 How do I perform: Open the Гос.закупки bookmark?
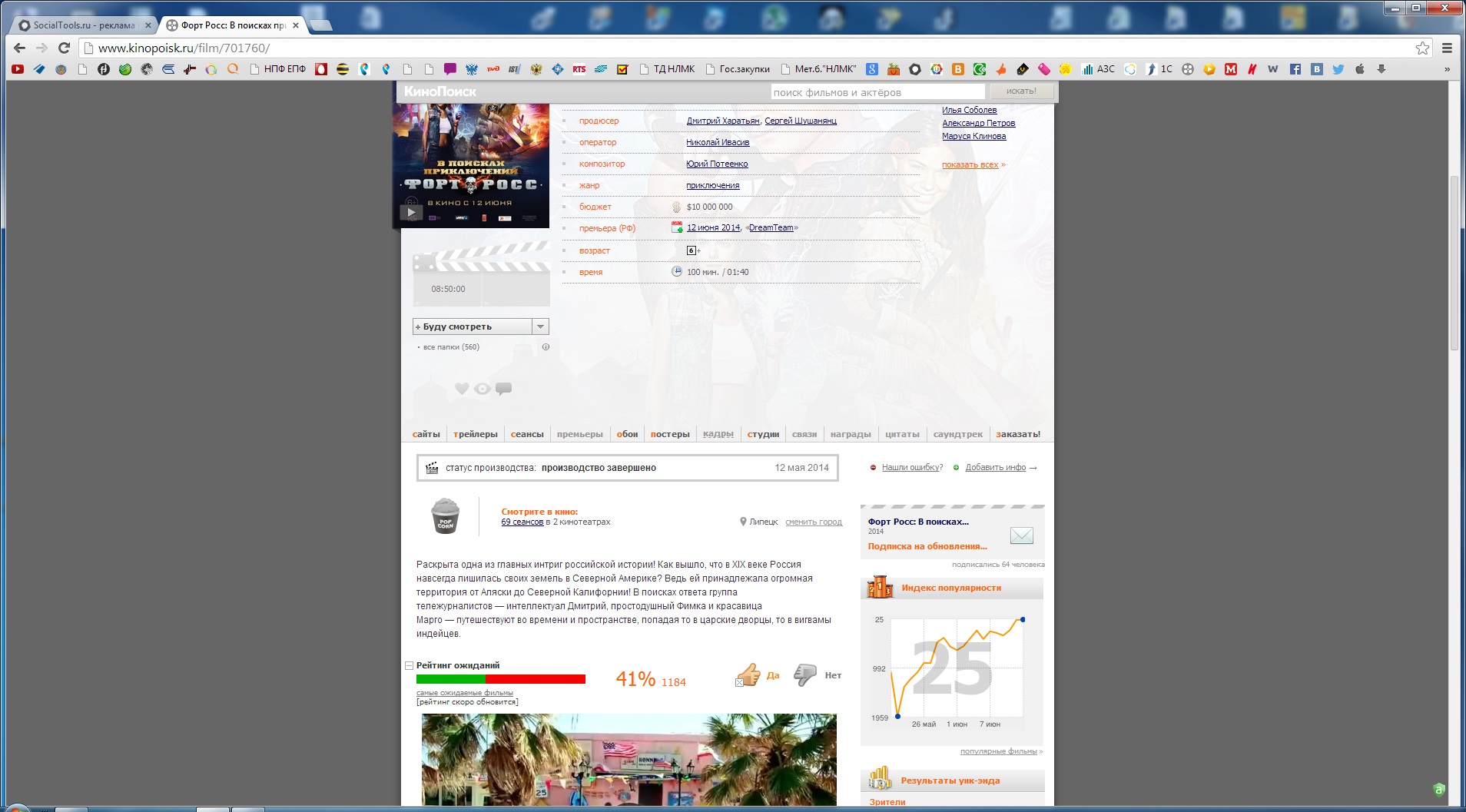click(x=738, y=69)
